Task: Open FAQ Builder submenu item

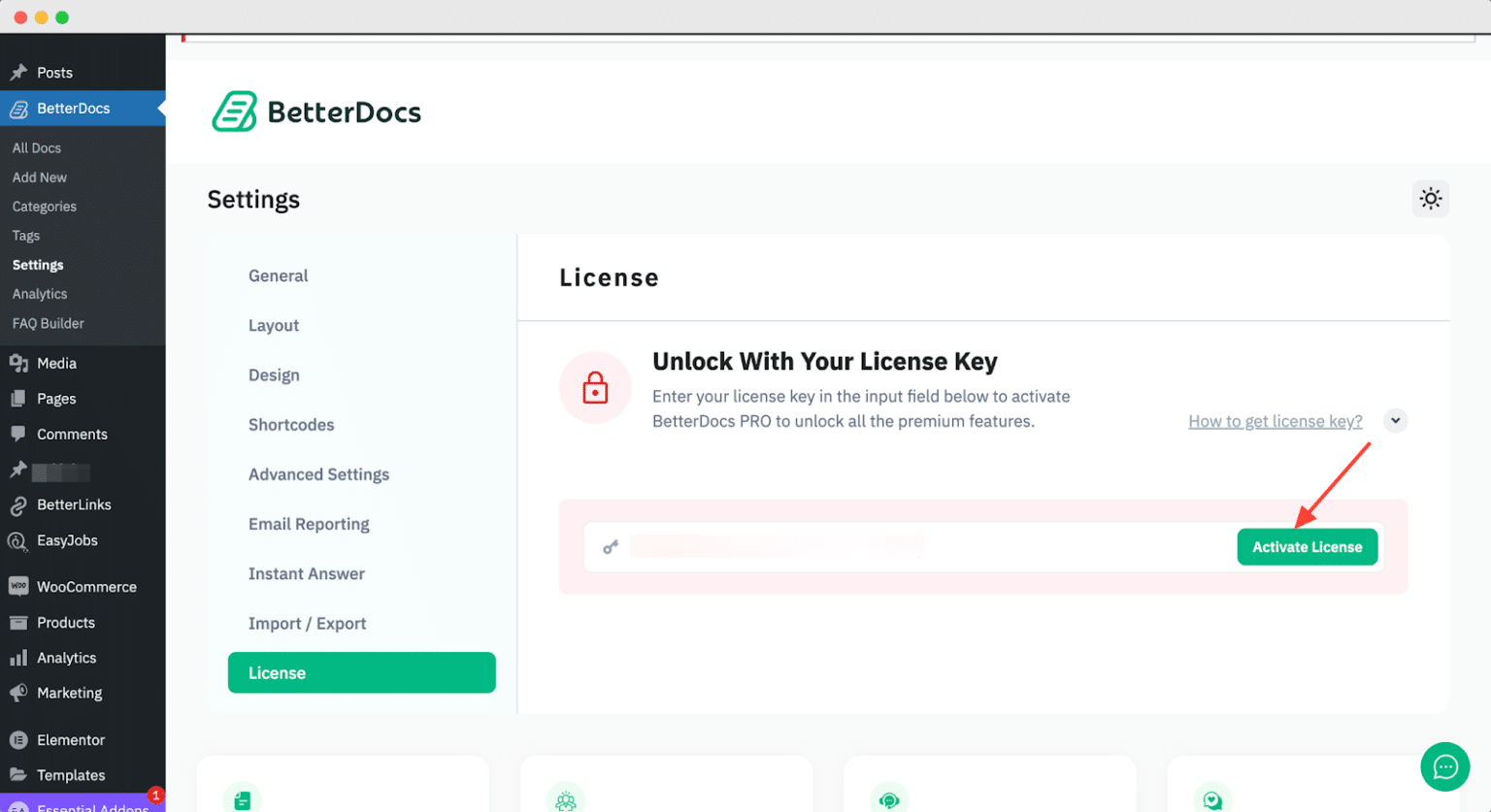Action: tap(49, 323)
